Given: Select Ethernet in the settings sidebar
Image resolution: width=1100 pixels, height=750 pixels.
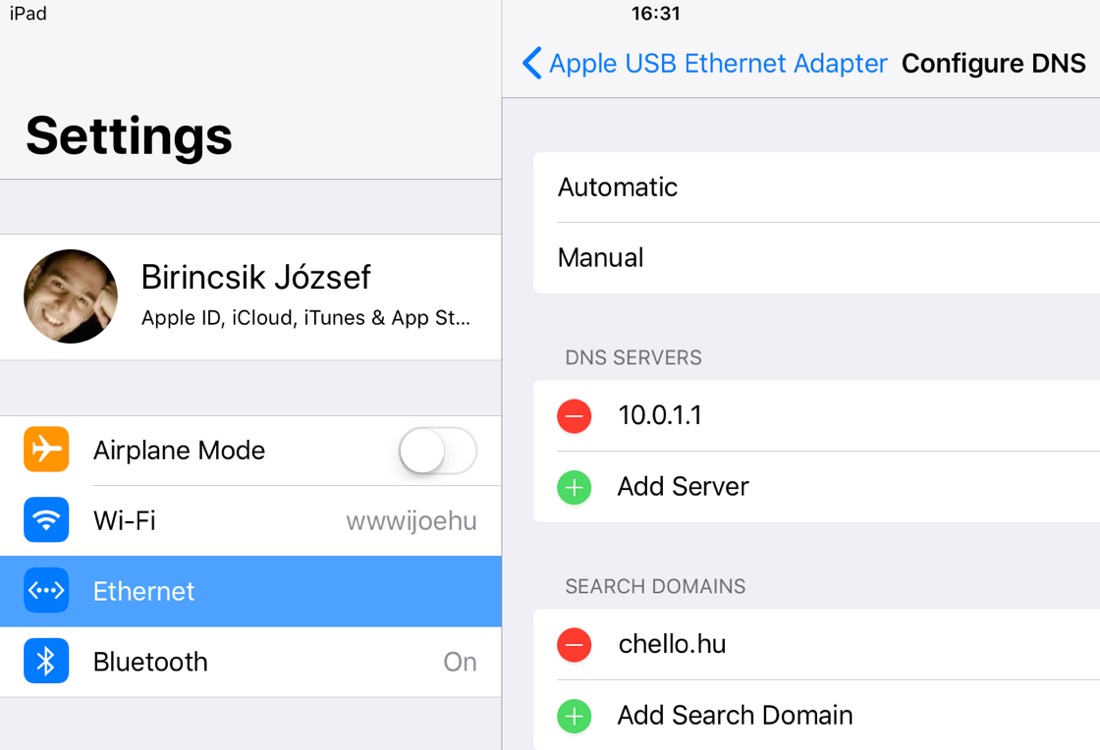Looking at the screenshot, I should [250, 591].
